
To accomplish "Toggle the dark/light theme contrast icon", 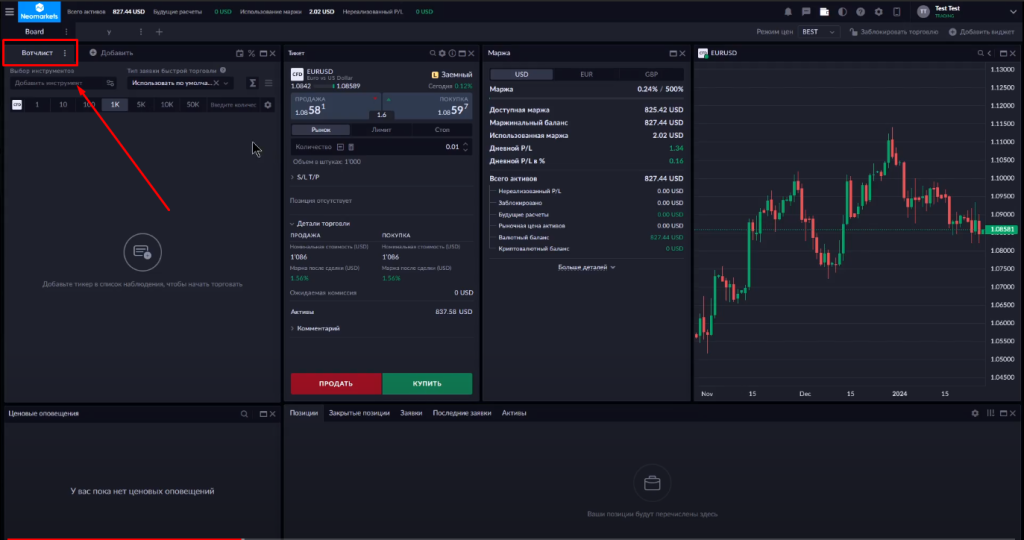I will [842, 12].
